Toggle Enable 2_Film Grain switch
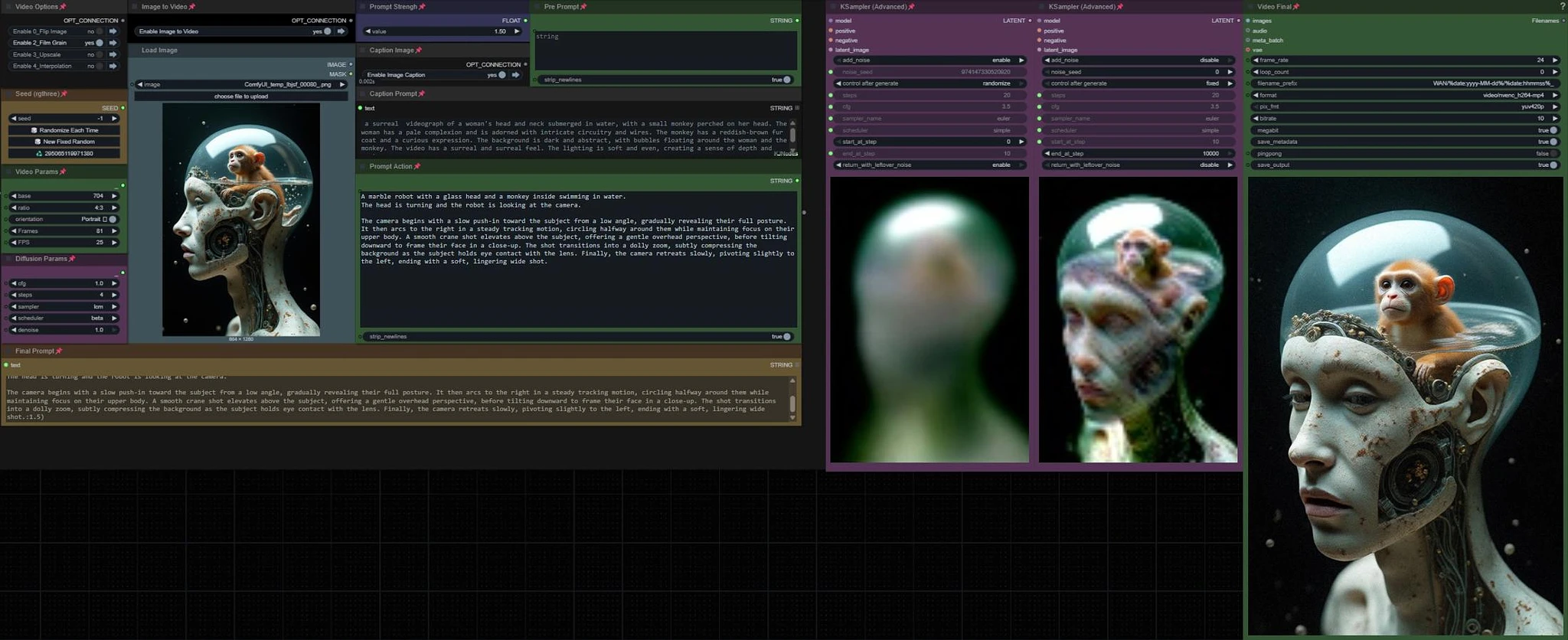This screenshot has width=1568, height=640. (x=100, y=43)
